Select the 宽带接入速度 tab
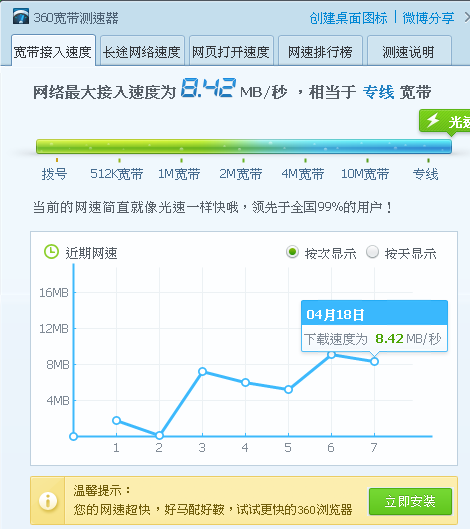The image size is (470, 529). (53, 50)
